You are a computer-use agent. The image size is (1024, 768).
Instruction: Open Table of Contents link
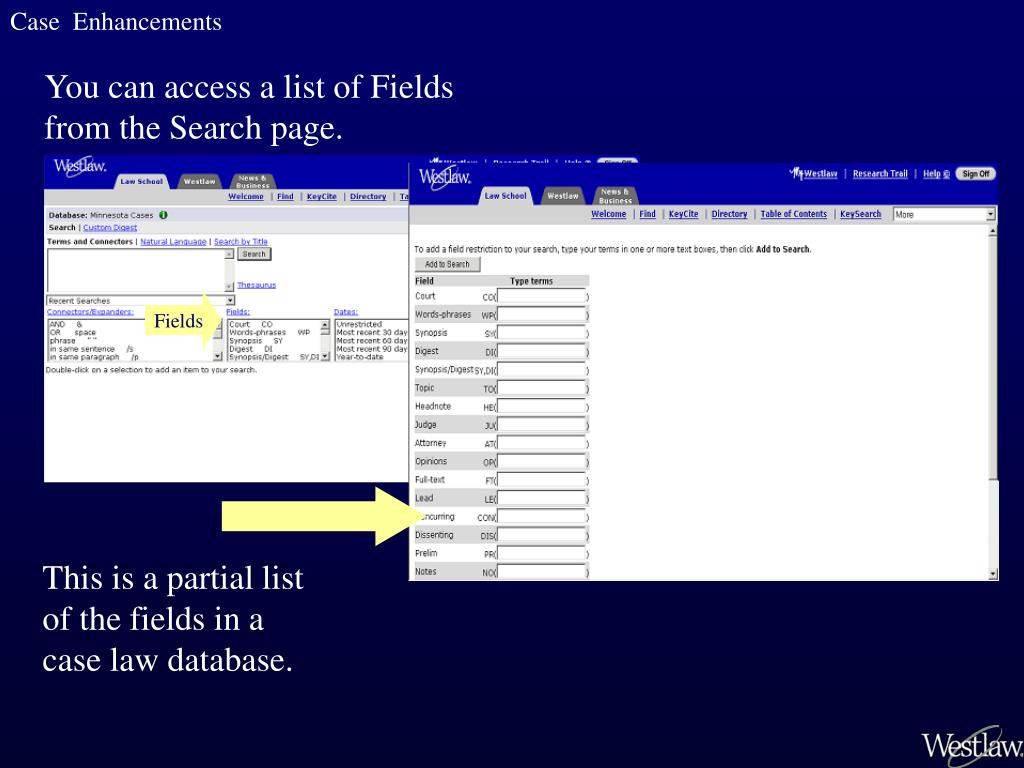coord(793,214)
